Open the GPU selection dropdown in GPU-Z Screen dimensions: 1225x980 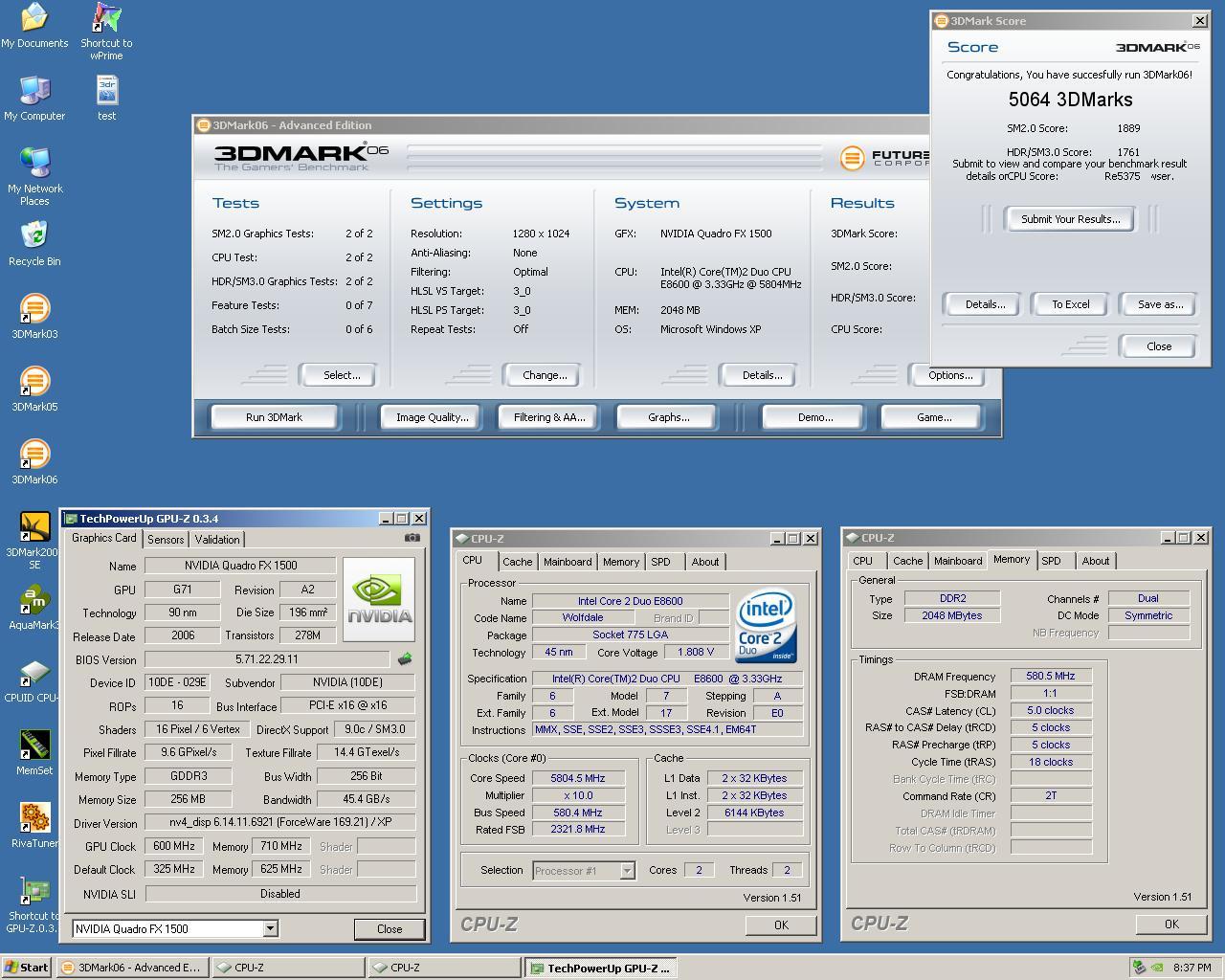pos(270,928)
